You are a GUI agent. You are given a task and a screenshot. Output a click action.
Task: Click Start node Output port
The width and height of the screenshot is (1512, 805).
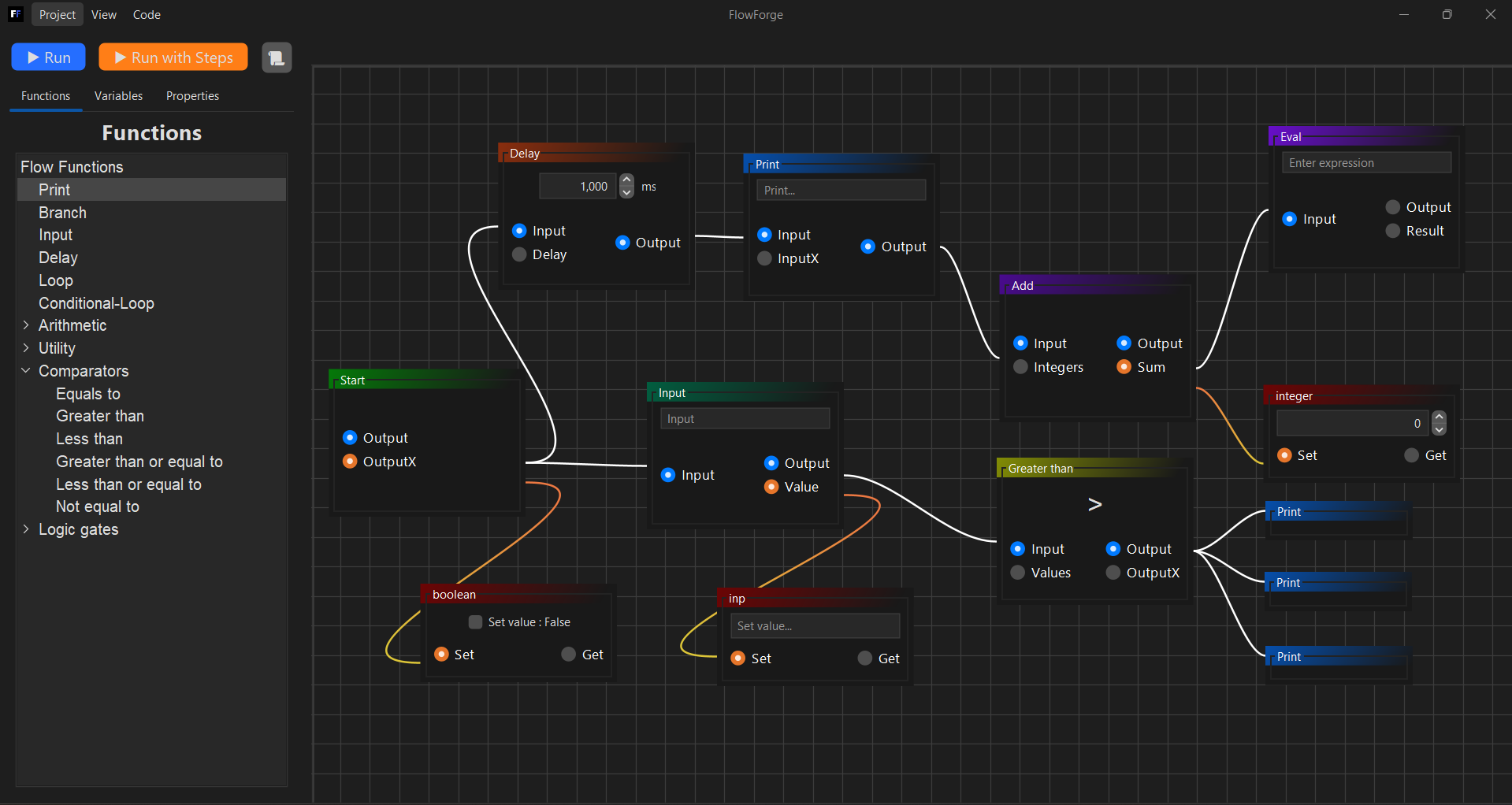click(x=350, y=438)
